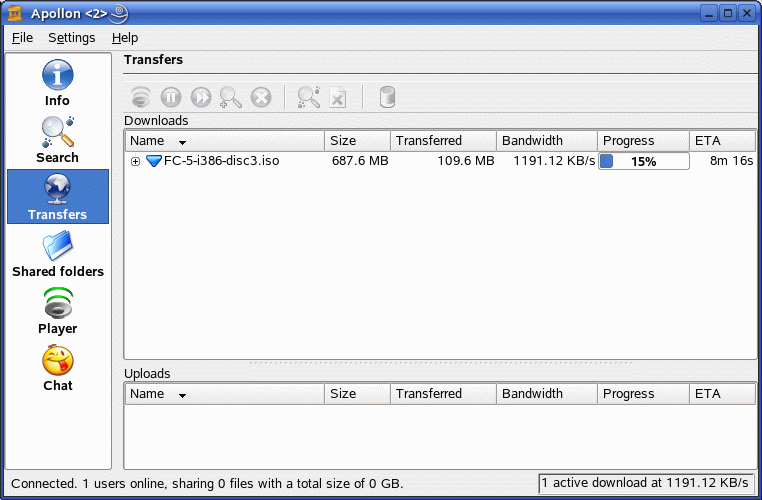762x500 pixels.
Task: Click the cancel download toolbar icon
Action: point(261,97)
